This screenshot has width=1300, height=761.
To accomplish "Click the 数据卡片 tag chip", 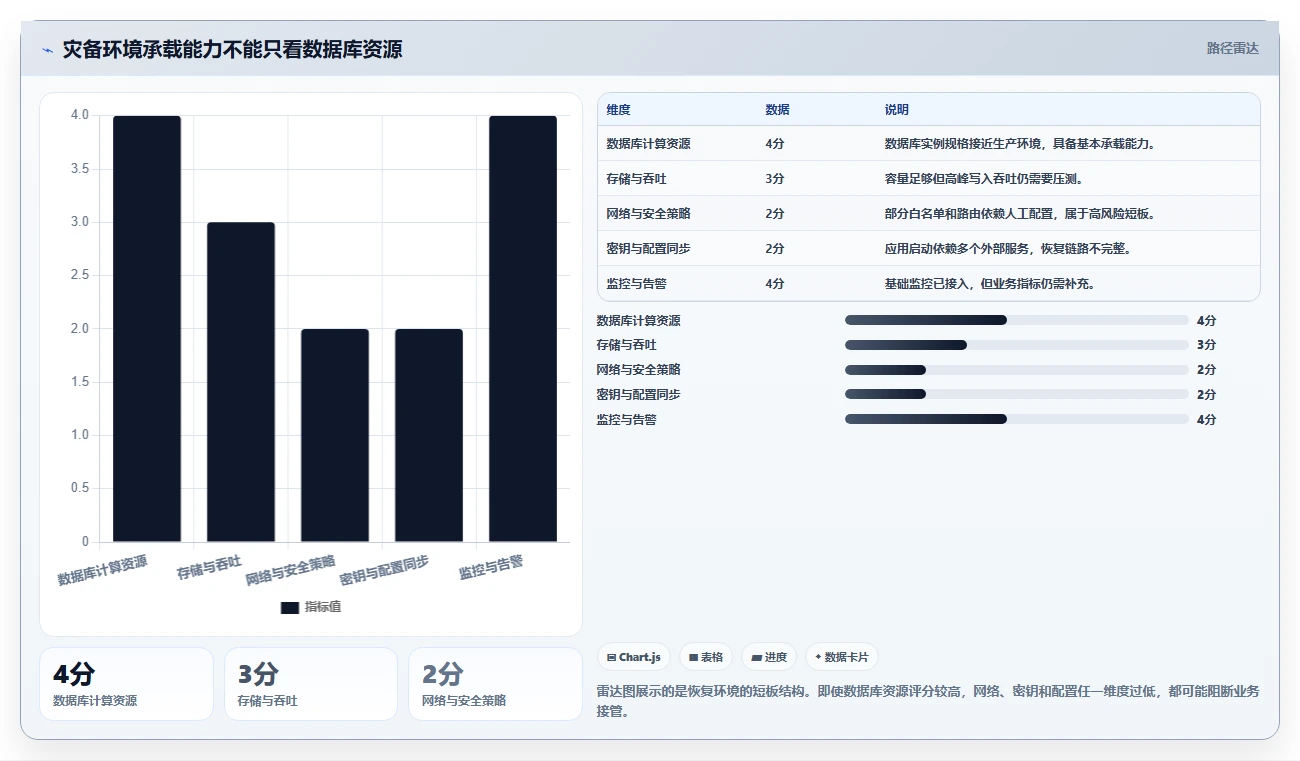I will tap(842, 657).
